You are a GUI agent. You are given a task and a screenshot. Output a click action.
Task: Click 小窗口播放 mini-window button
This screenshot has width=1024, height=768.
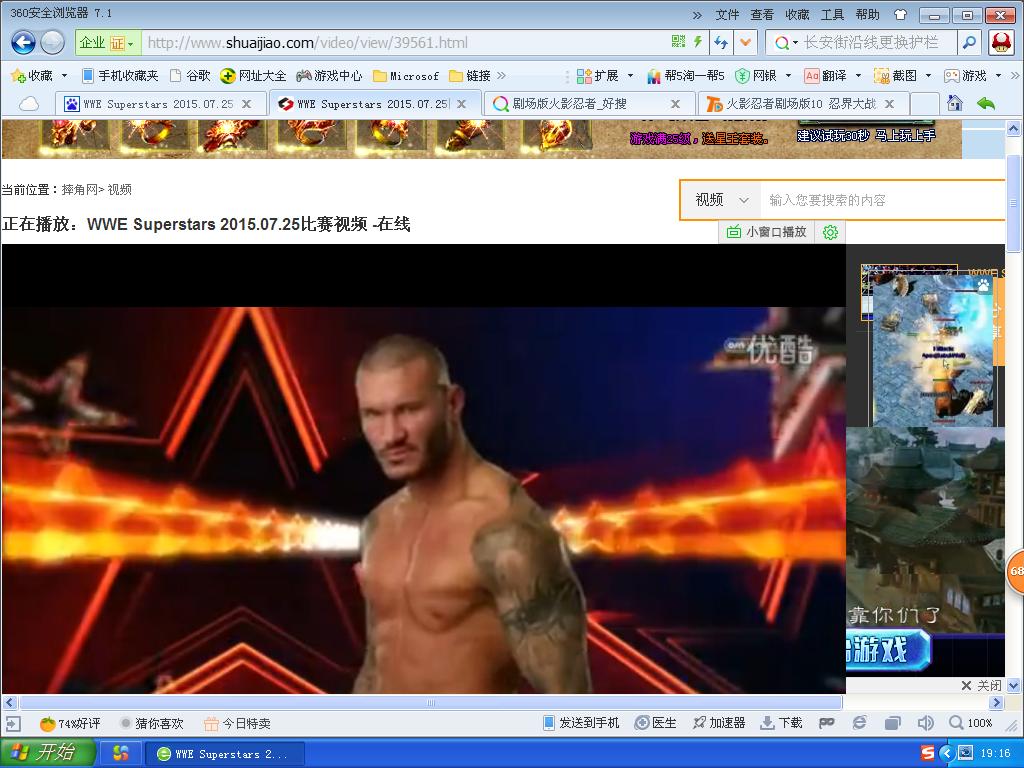point(767,232)
